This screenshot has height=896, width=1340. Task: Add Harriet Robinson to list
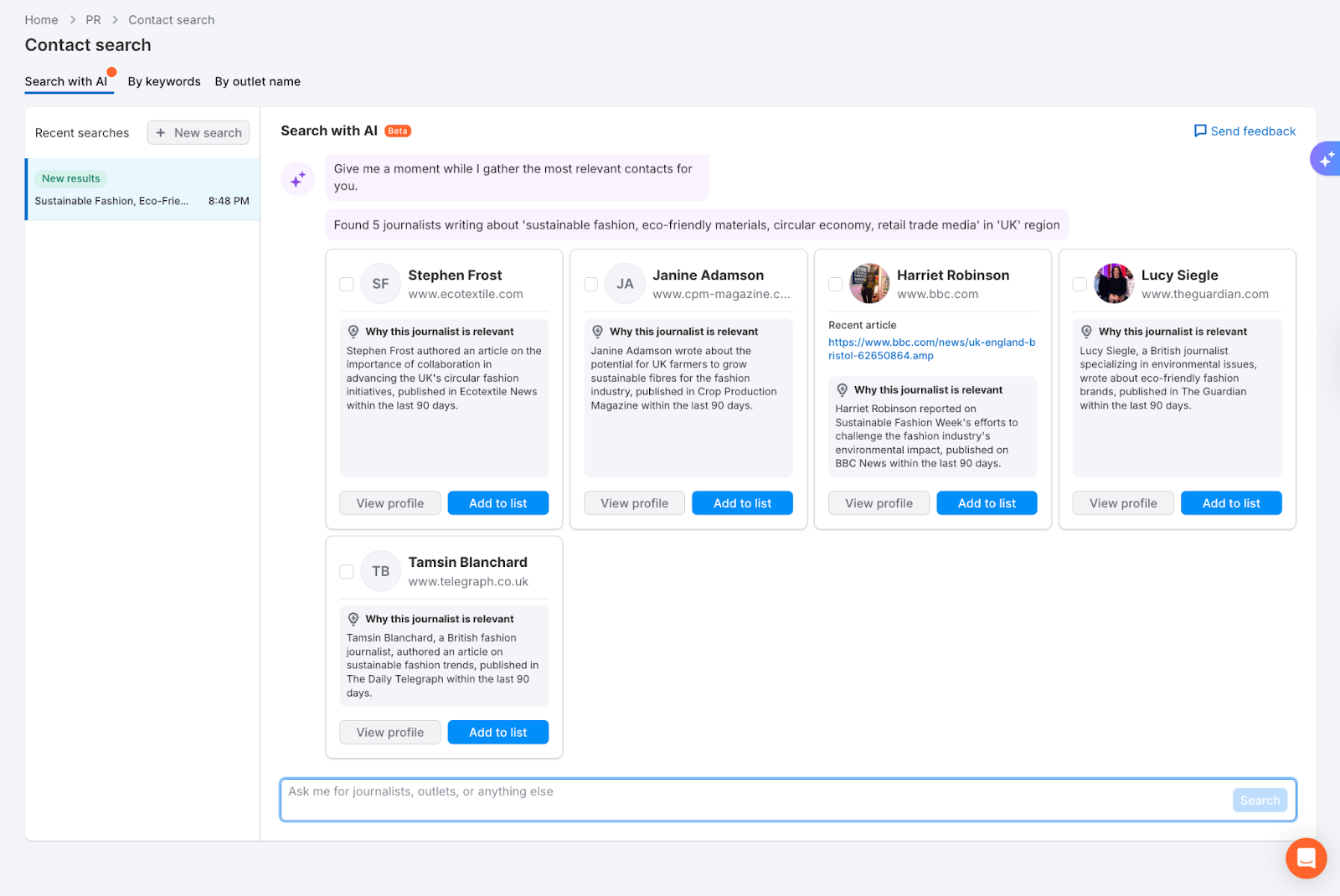[986, 502]
